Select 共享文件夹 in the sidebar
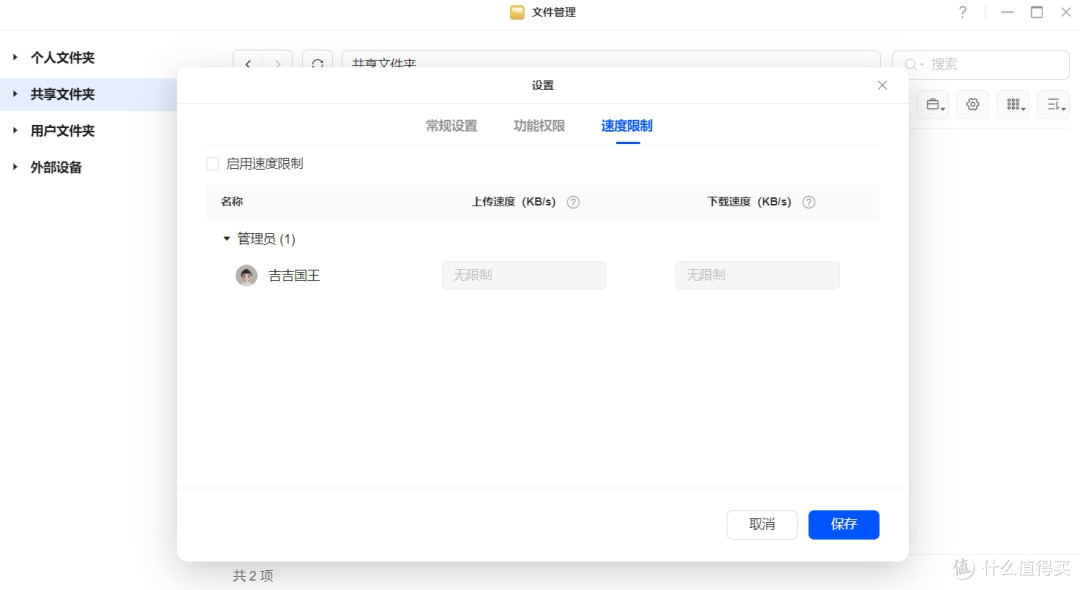1080x590 pixels. [63, 94]
